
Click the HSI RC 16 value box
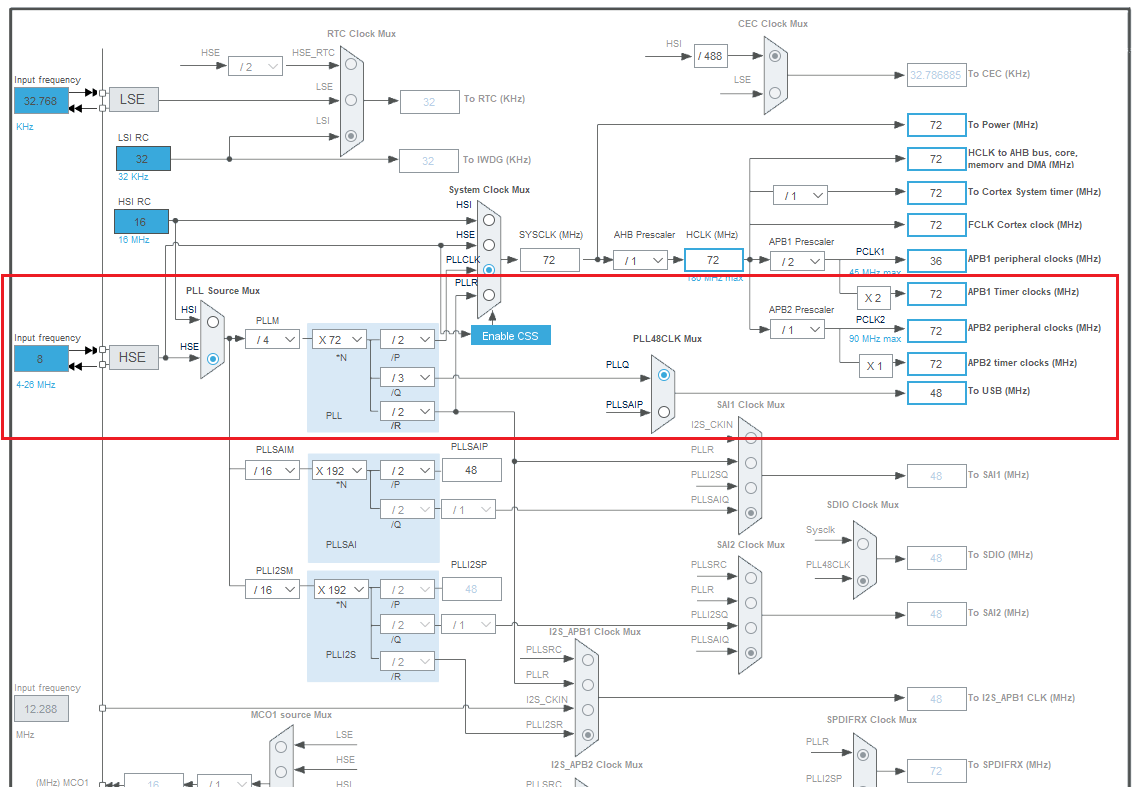click(141, 221)
